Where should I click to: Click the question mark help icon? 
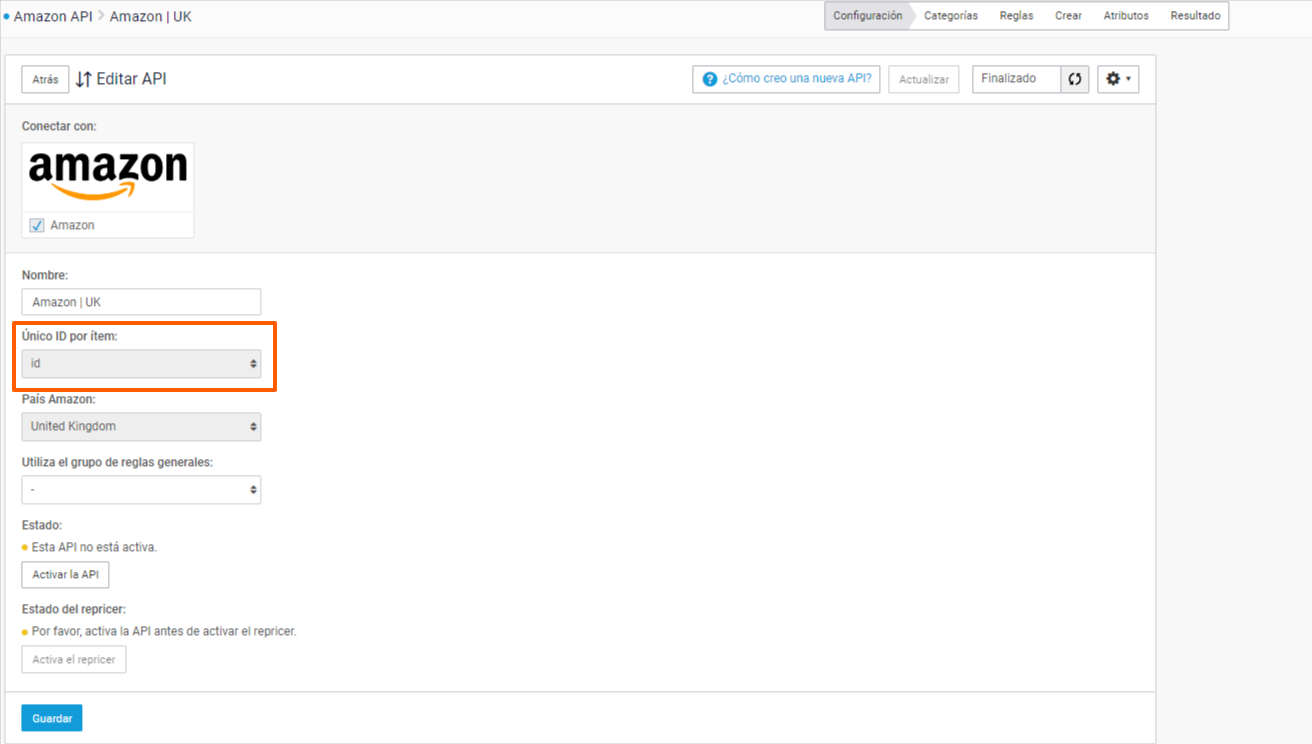pos(710,79)
